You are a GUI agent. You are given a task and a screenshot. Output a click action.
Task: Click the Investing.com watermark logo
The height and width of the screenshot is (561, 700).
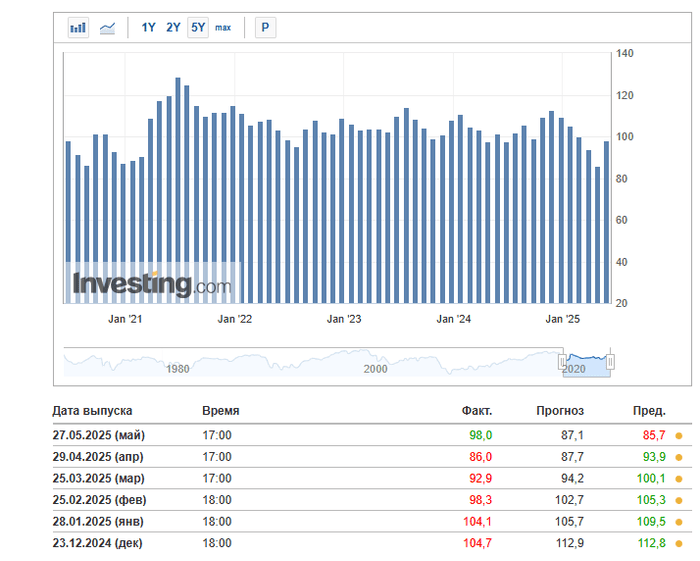[x=152, y=284]
